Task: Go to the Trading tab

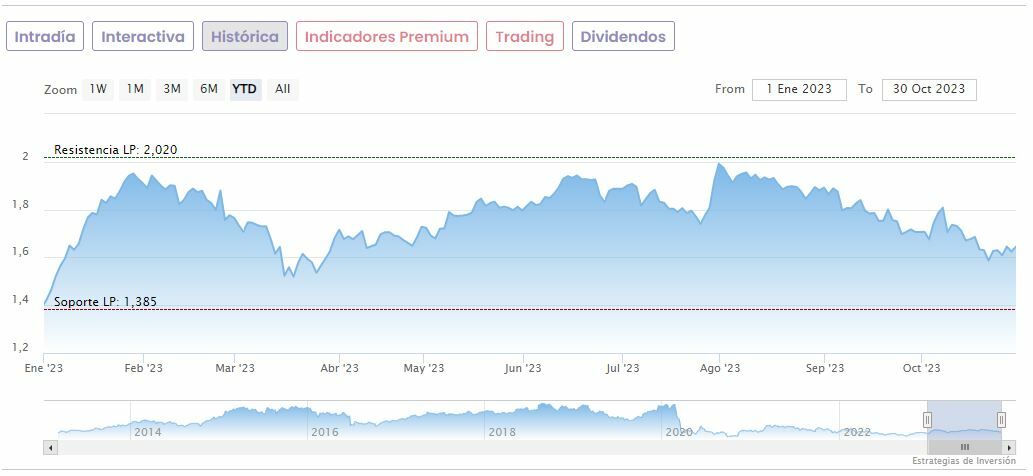Action: tap(524, 37)
